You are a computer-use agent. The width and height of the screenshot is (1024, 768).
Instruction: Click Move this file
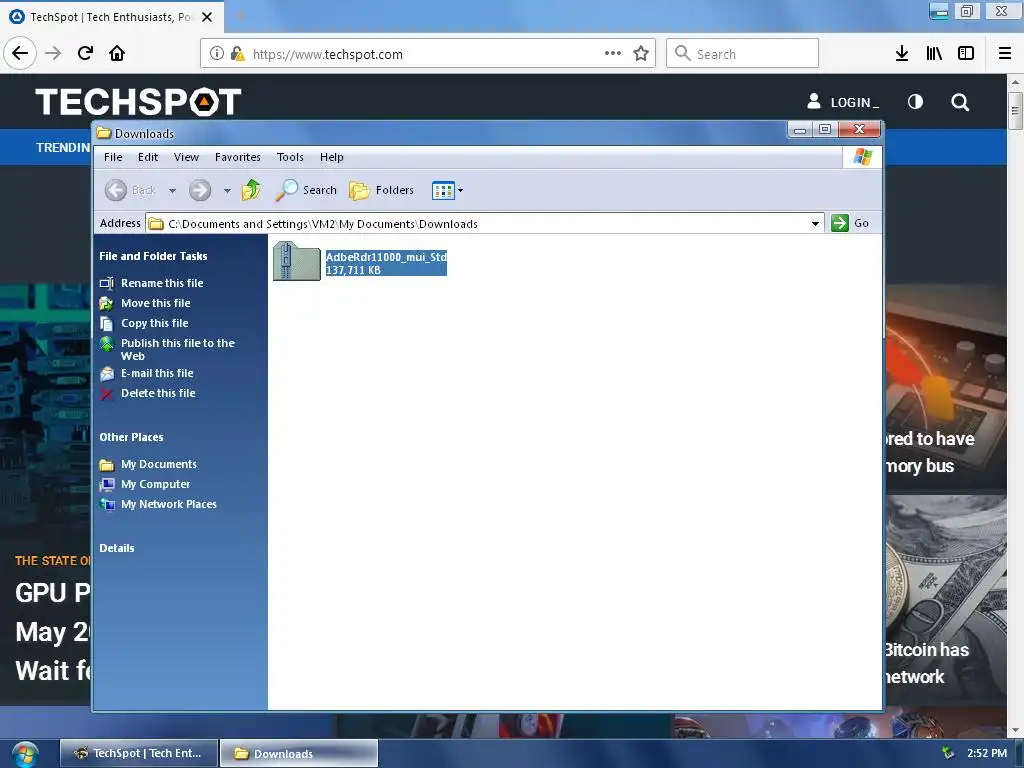[x=155, y=303]
